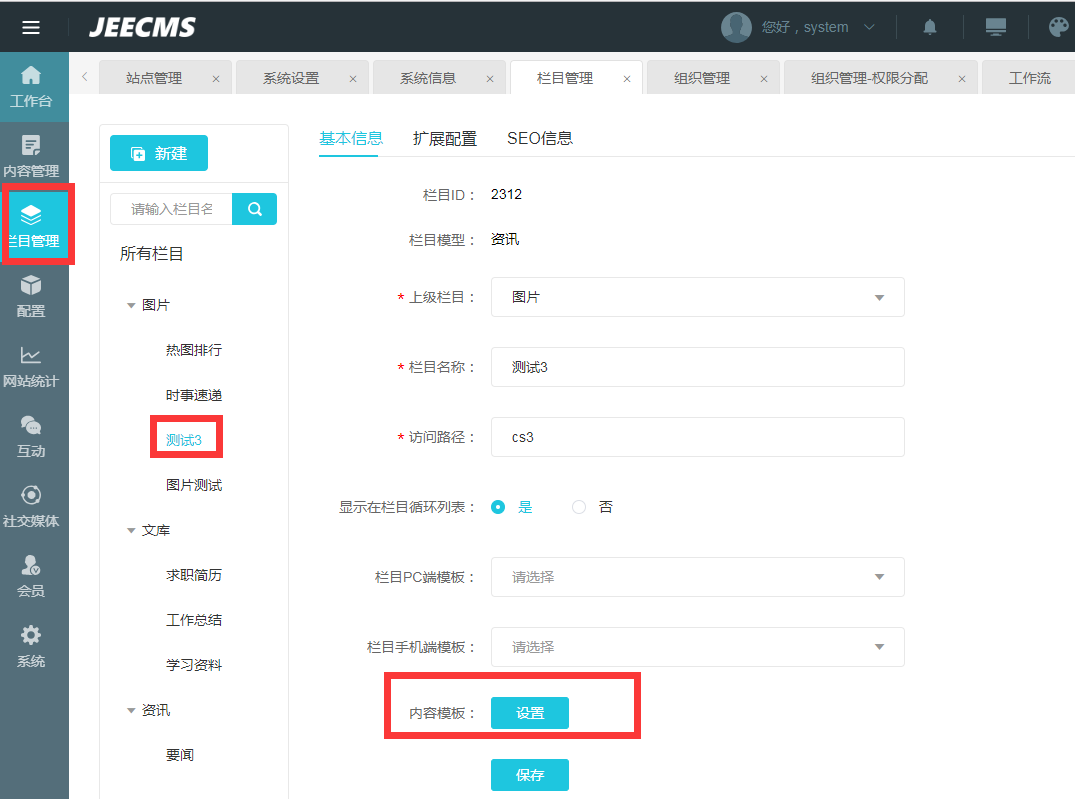Open 网站统计 in the sidebar
Viewport: 1075px width, 799px height.
click(x=31, y=366)
